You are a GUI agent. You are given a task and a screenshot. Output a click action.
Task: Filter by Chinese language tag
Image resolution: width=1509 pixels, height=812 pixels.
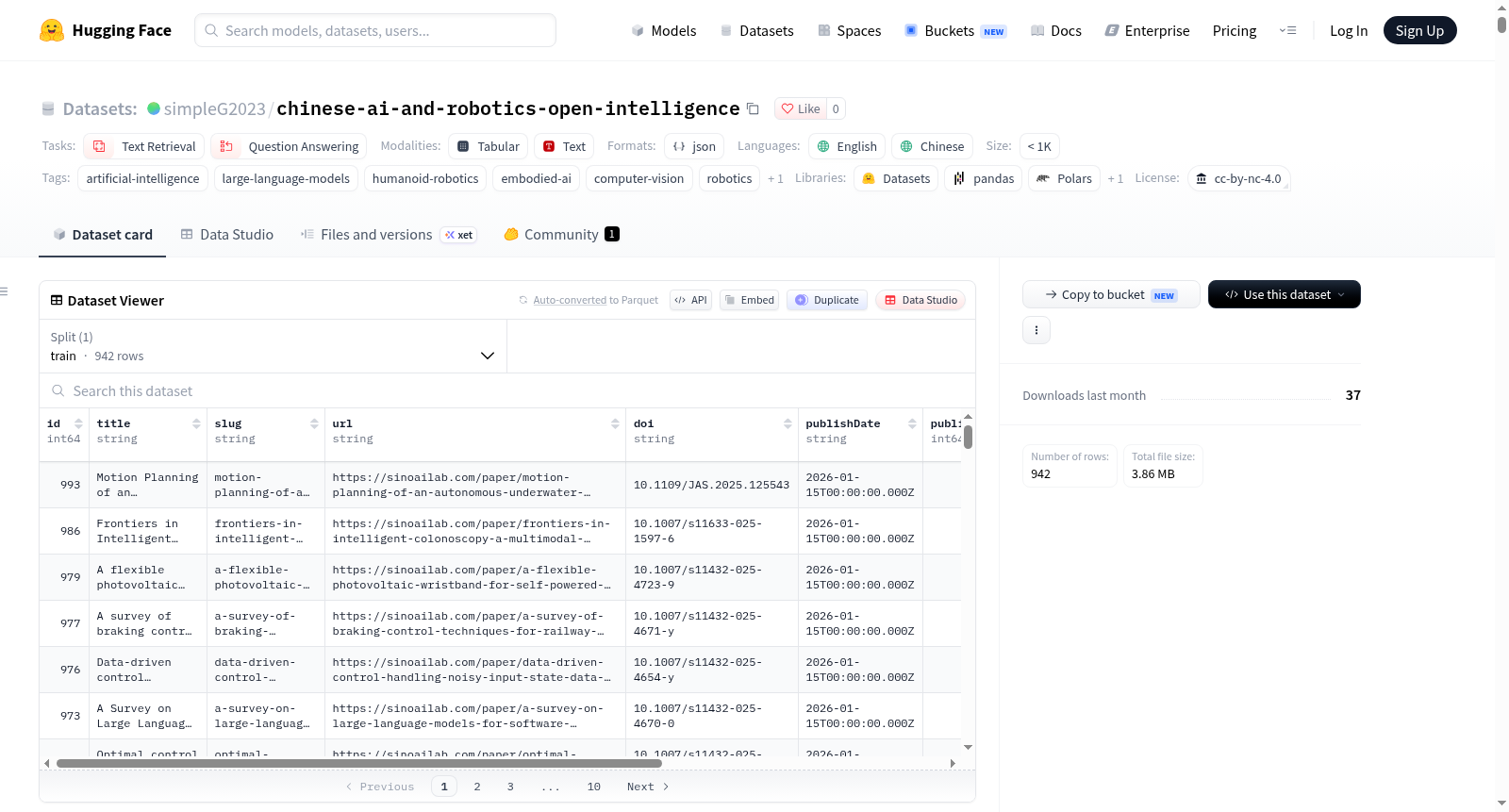tap(932, 146)
